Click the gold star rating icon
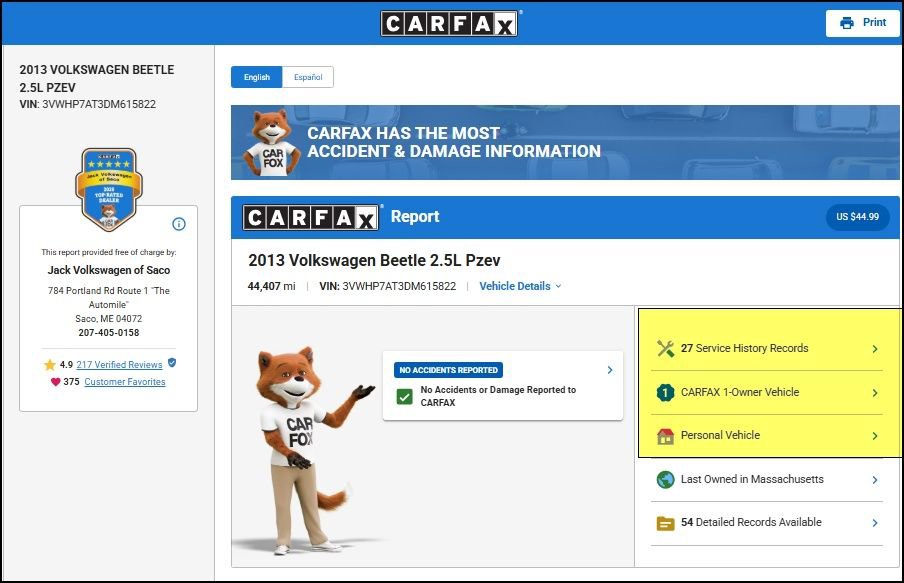The height and width of the screenshot is (583, 904). pyautogui.click(x=50, y=364)
